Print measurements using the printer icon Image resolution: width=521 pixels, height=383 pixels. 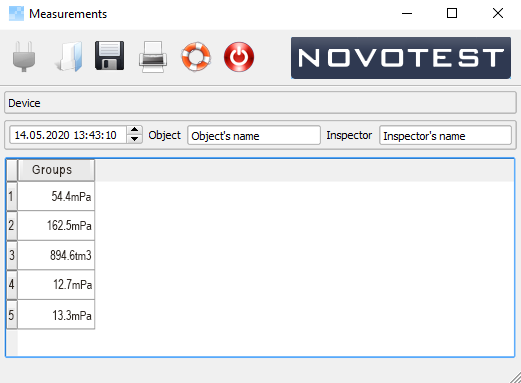(153, 57)
